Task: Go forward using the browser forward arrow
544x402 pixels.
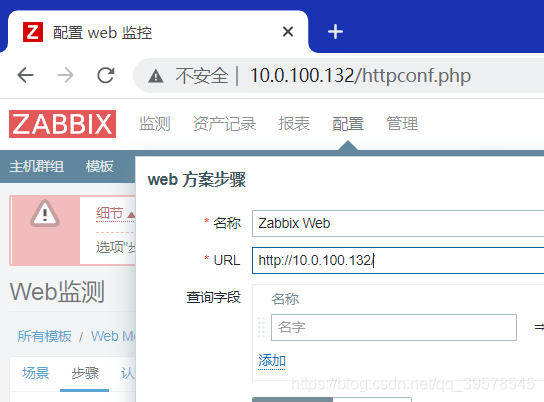Action: pyautogui.click(x=66, y=75)
